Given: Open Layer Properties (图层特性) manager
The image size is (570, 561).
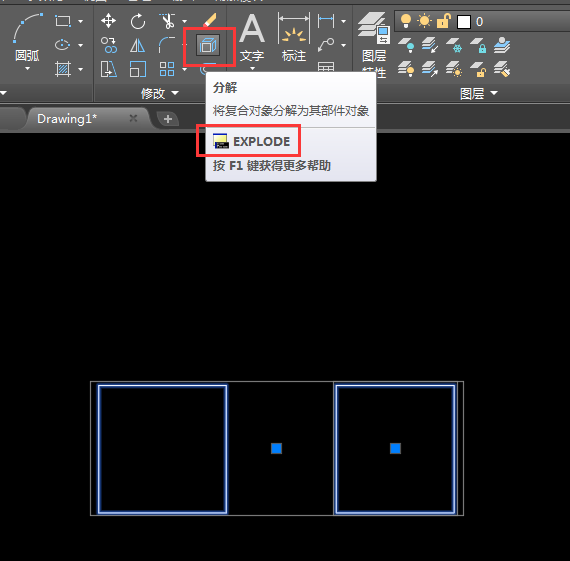Looking at the screenshot, I should tap(374, 44).
